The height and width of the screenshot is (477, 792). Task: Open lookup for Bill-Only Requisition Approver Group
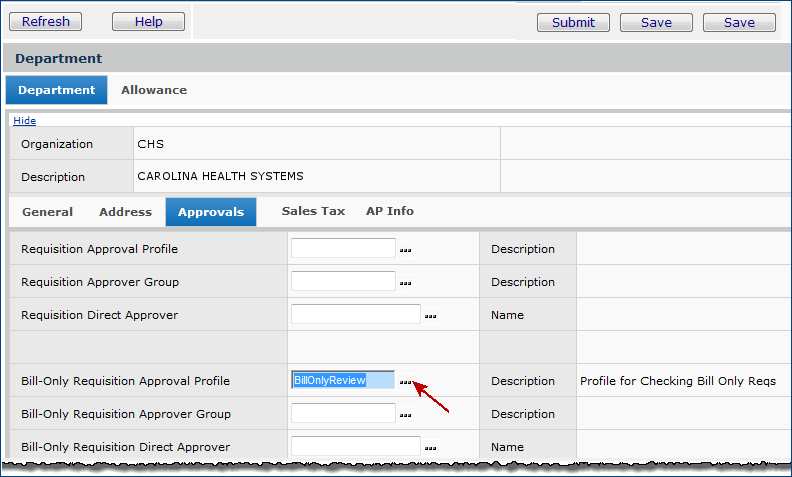(x=406, y=415)
